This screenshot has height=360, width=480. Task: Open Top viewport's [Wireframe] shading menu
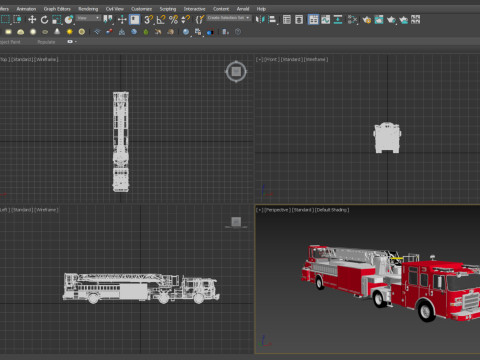46,59
